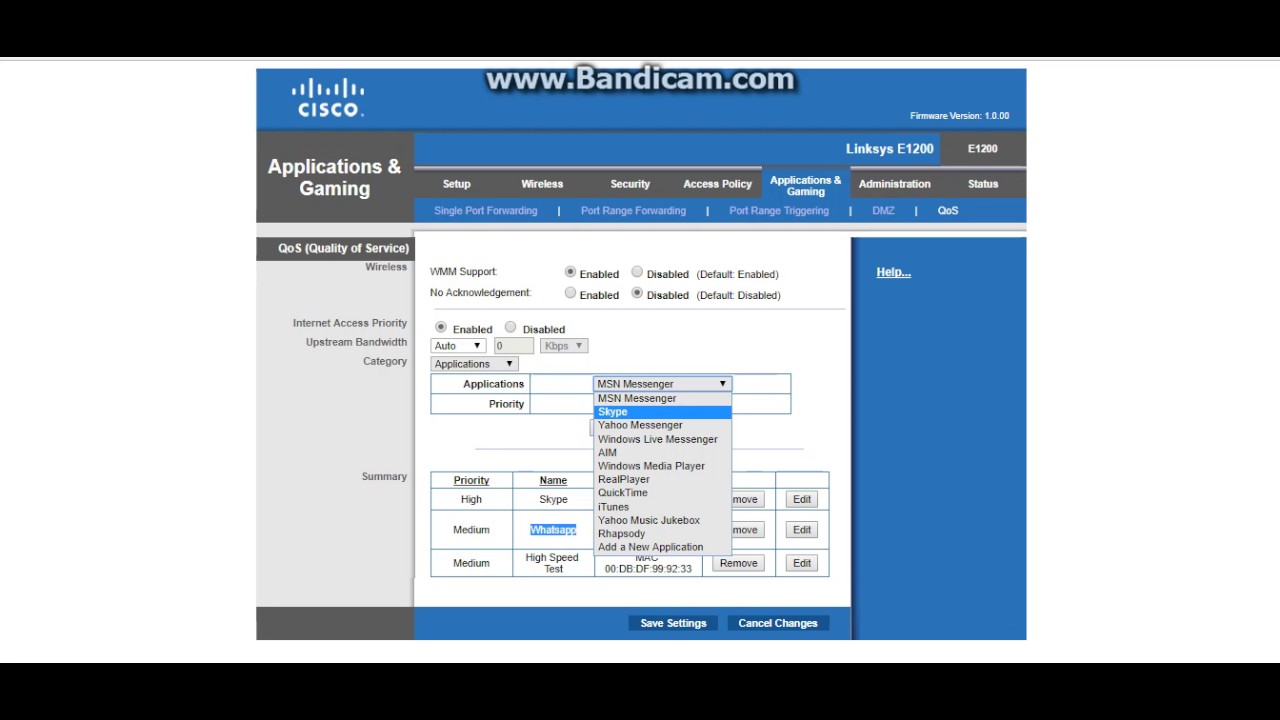
Task: Click the Priority column header
Action: [471, 481]
